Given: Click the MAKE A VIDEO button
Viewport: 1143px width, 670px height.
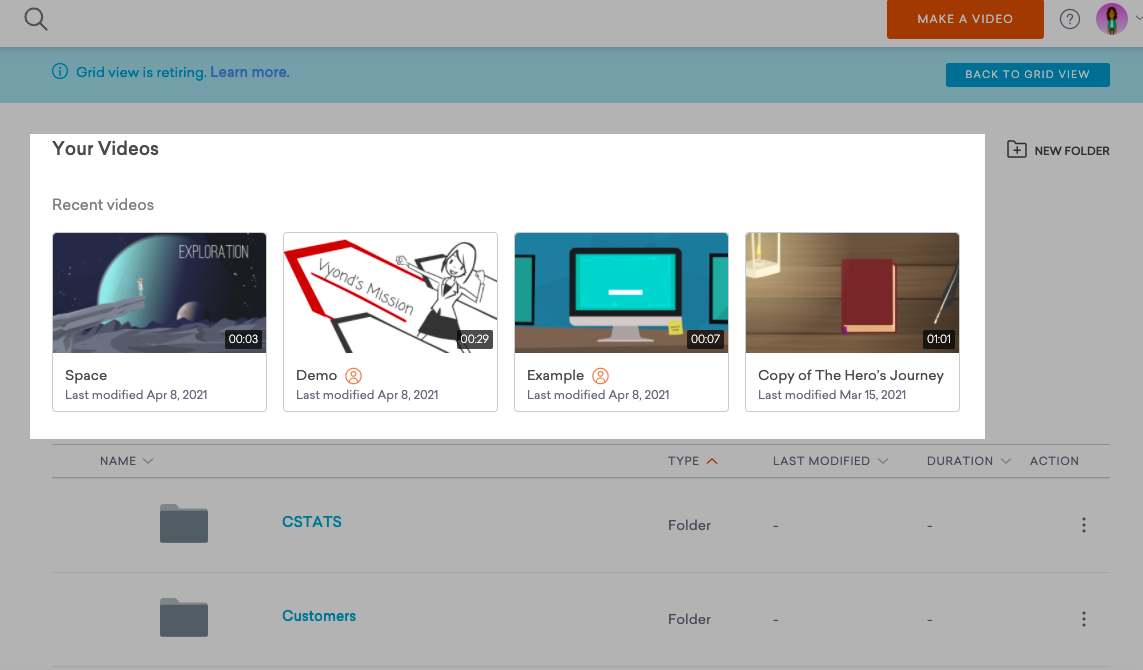Looking at the screenshot, I should (x=964, y=18).
